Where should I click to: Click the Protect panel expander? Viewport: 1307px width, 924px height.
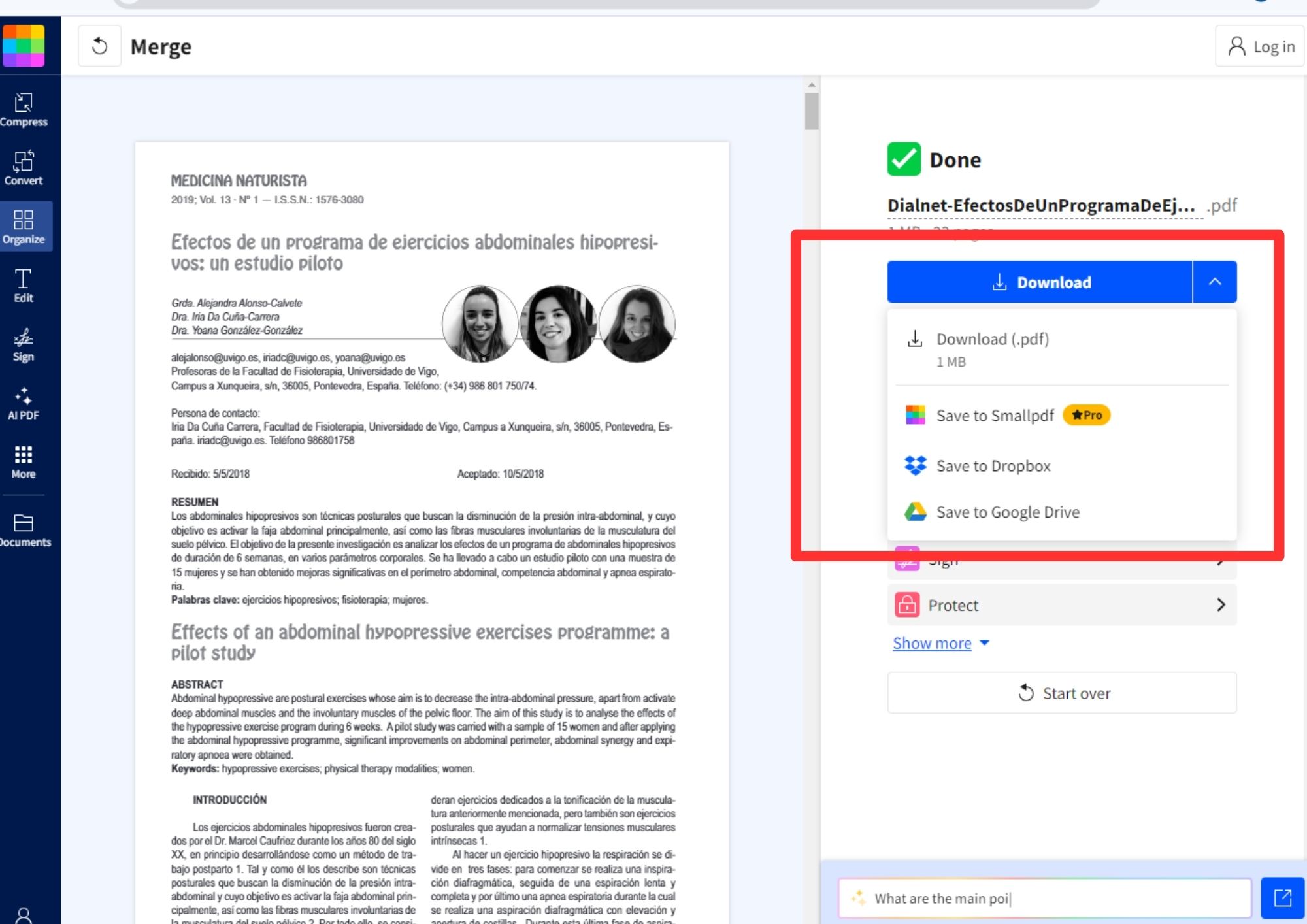1221,604
